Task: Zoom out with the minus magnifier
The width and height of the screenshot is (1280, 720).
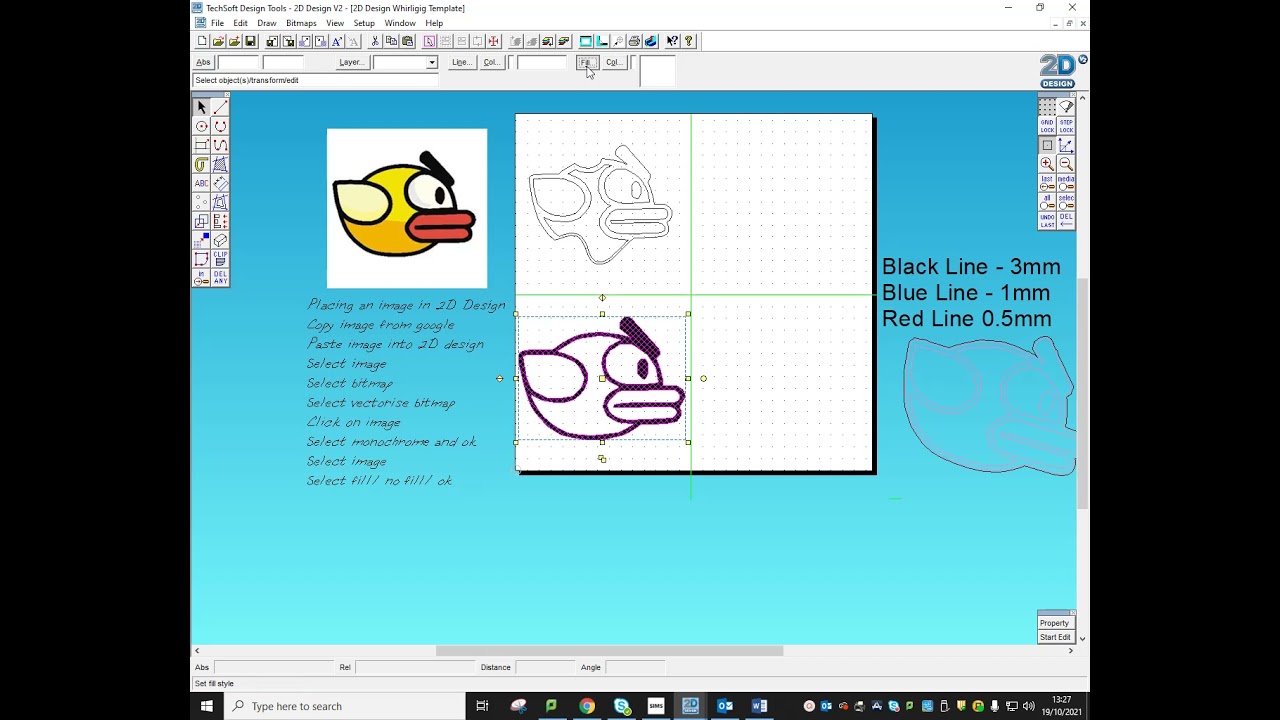Action: pyautogui.click(x=1066, y=164)
